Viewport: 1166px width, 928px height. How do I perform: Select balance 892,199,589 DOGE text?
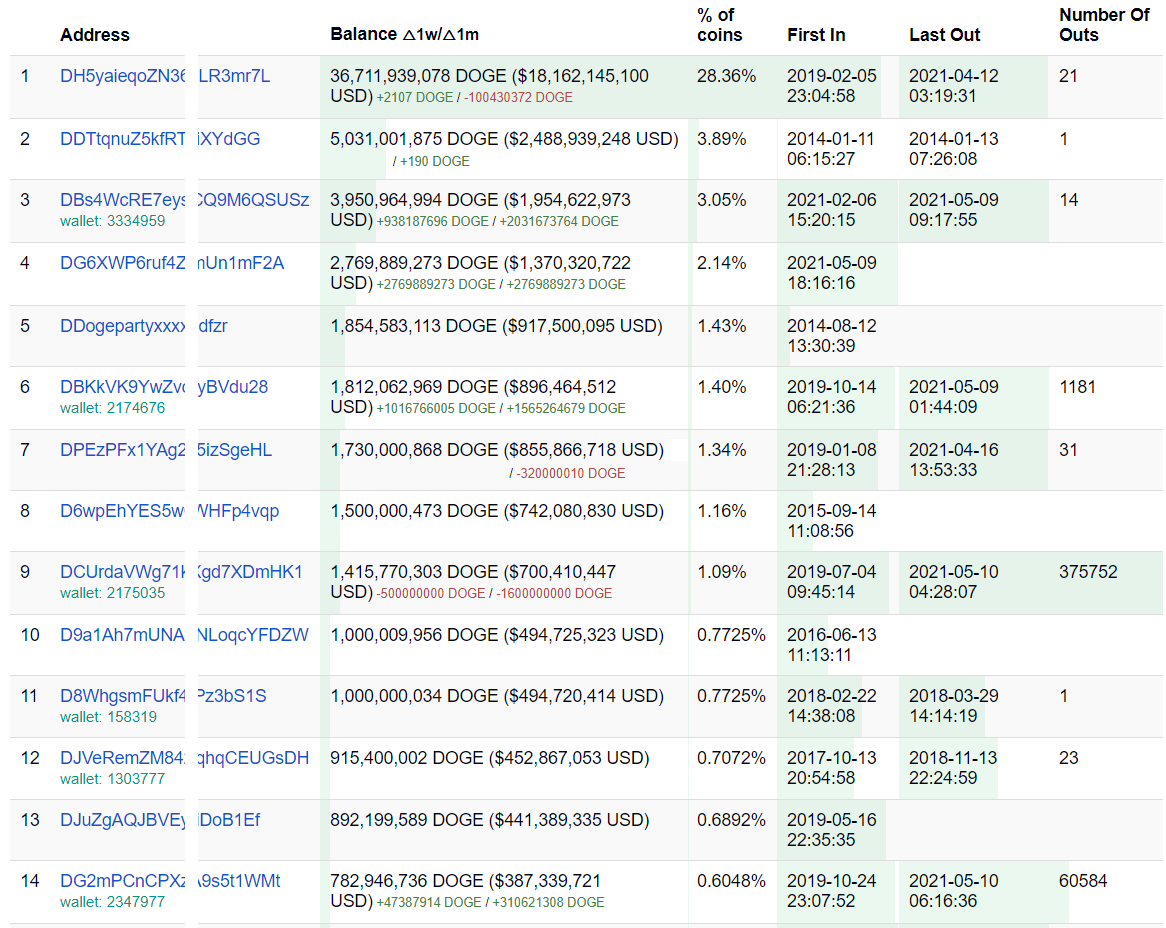(x=407, y=820)
